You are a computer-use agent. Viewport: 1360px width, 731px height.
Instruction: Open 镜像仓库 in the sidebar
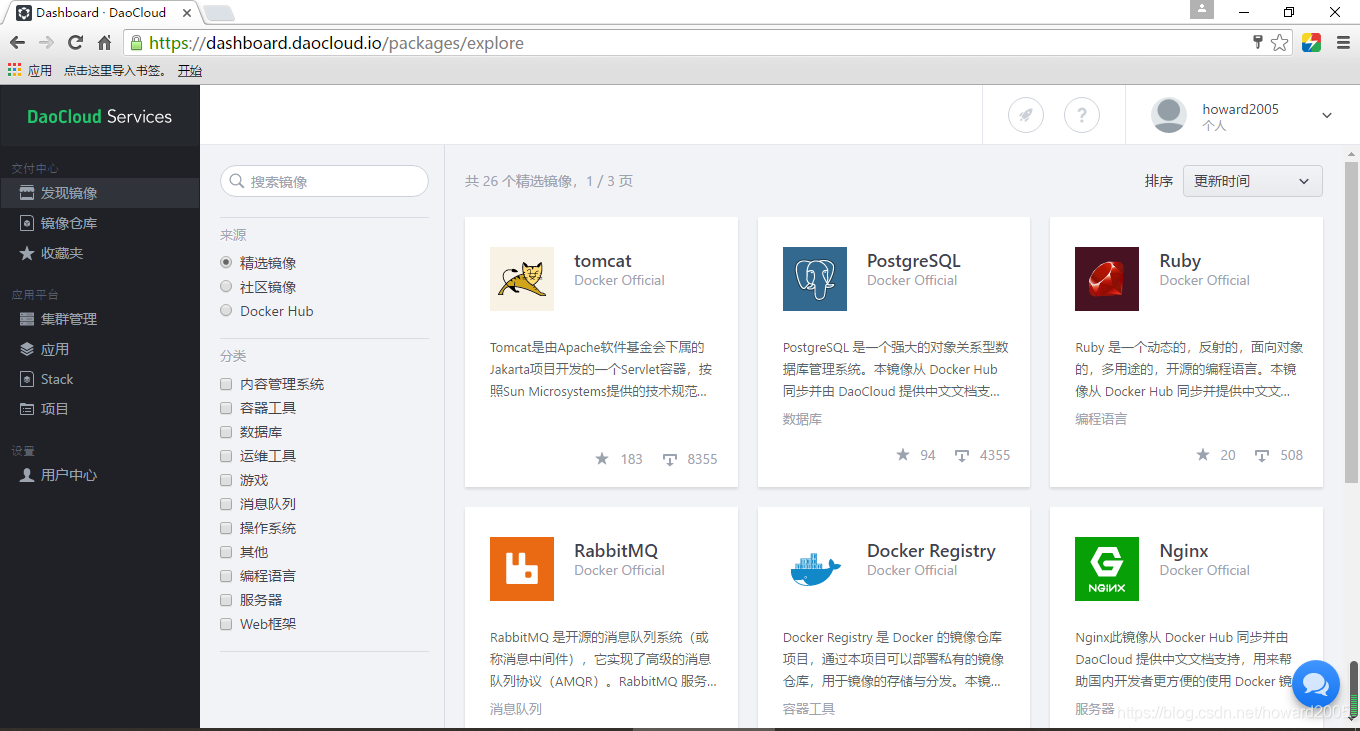coord(100,223)
